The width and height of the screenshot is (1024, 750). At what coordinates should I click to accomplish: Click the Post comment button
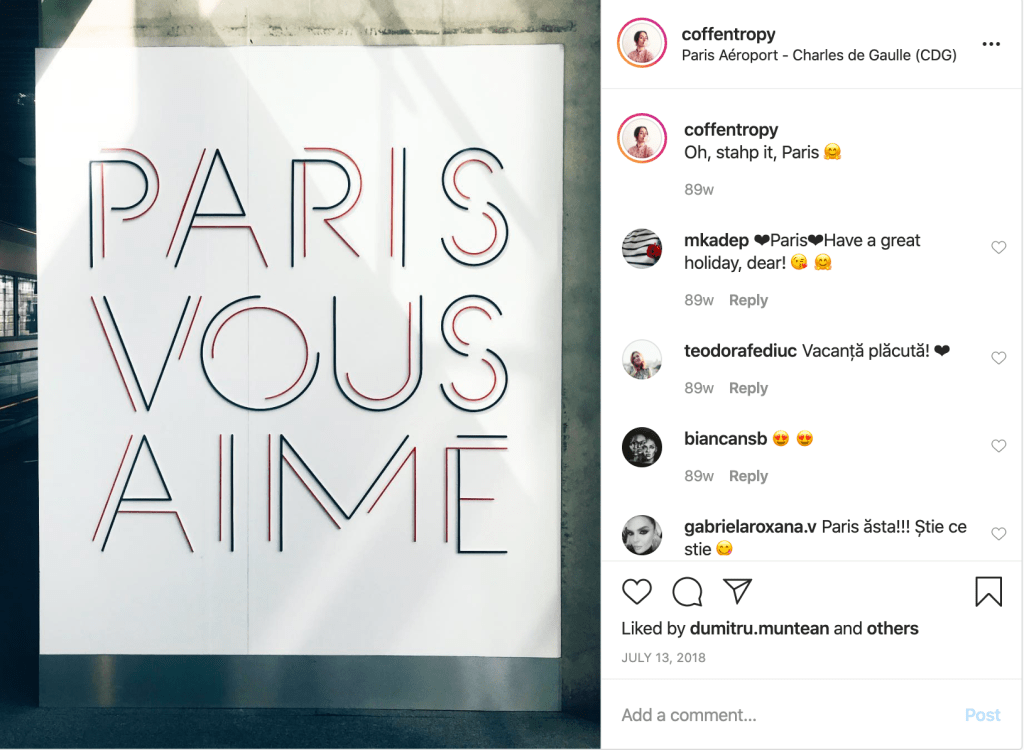pyautogui.click(x=982, y=715)
